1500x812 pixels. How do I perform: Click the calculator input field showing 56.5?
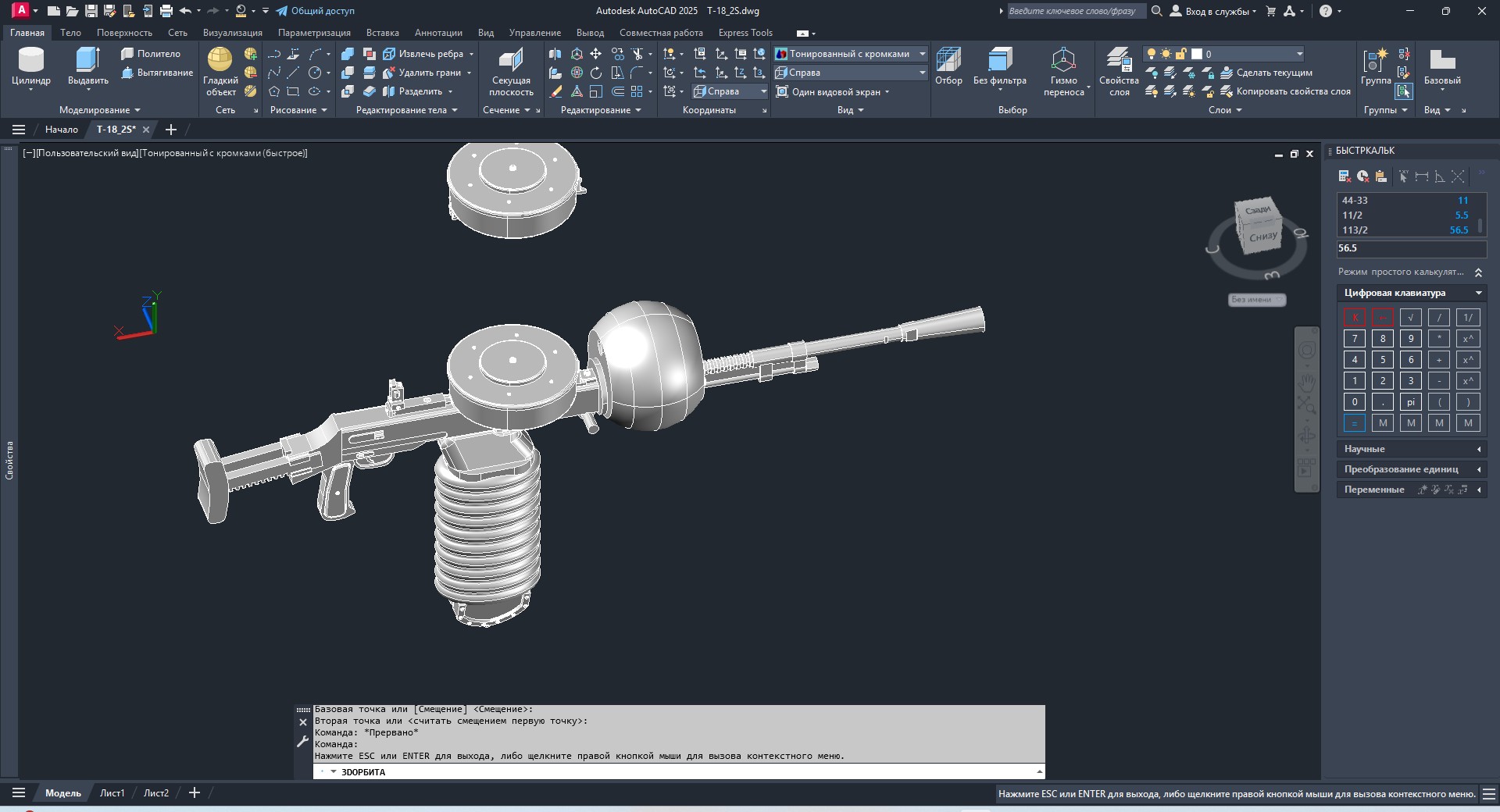(x=1411, y=248)
